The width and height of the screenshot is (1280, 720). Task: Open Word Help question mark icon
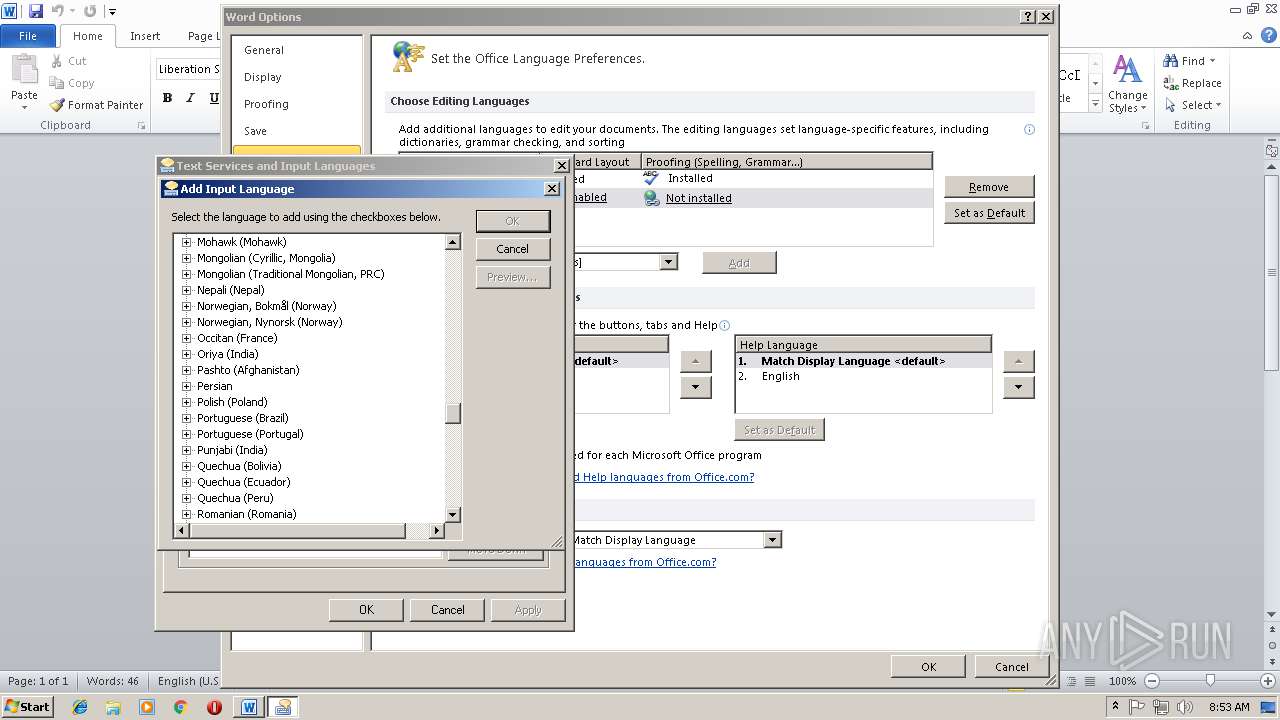[1269, 35]
